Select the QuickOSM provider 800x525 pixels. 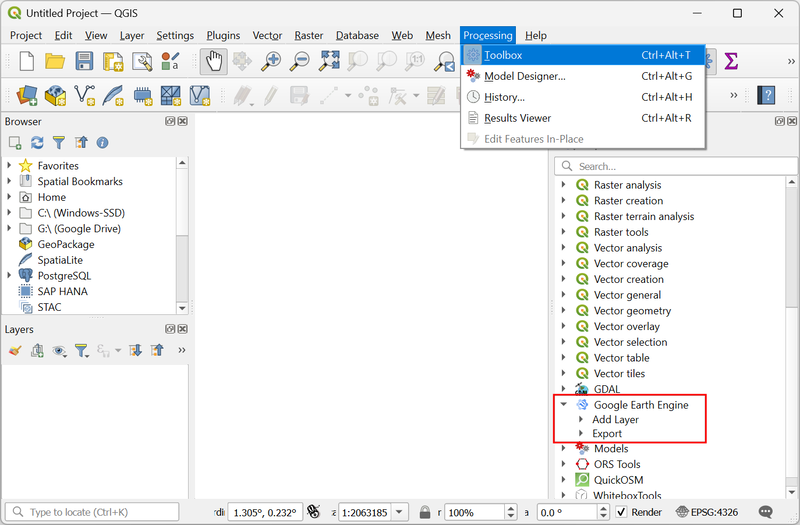click(618, 480)
